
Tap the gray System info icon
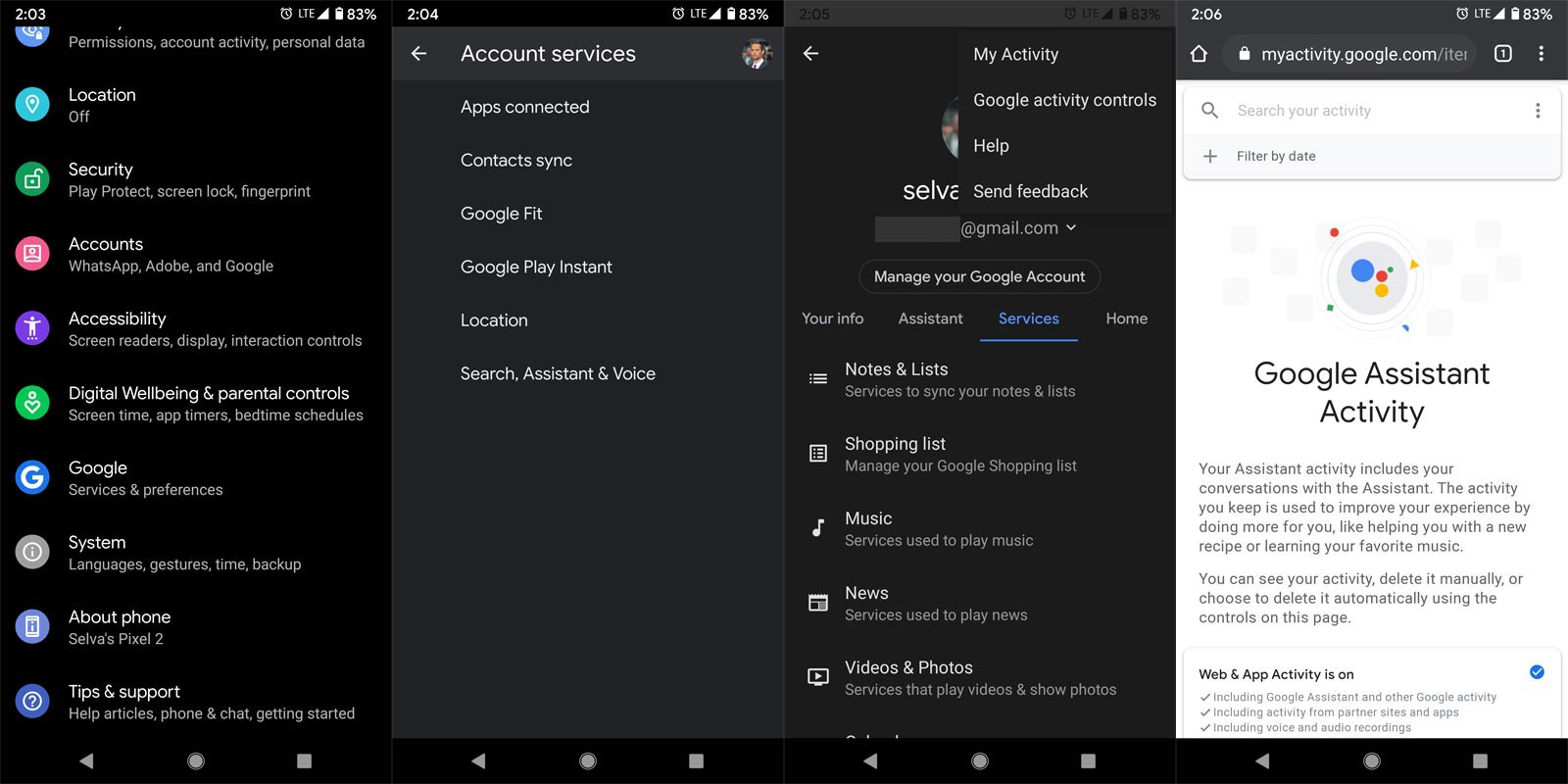click(x=32, y=552)
